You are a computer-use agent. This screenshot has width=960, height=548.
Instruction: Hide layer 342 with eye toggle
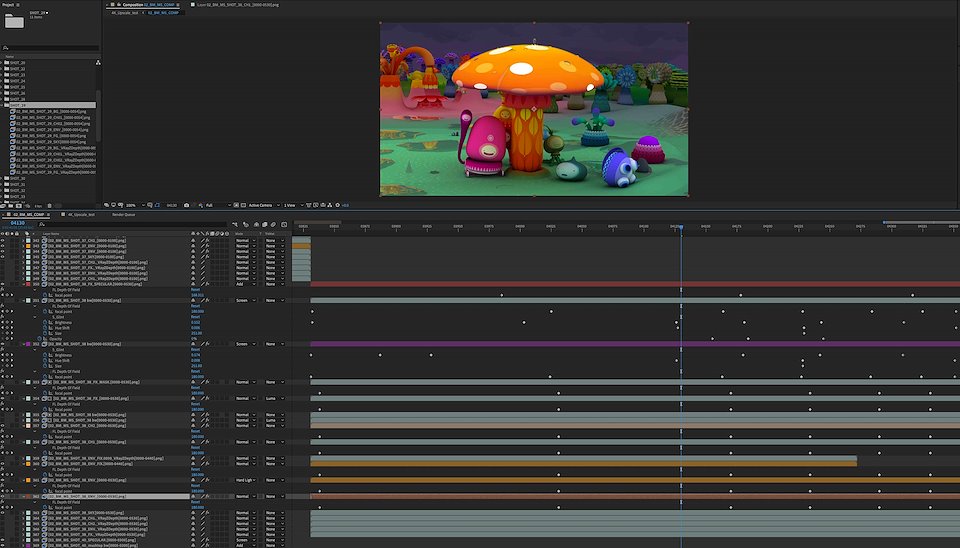click(2, 241)
